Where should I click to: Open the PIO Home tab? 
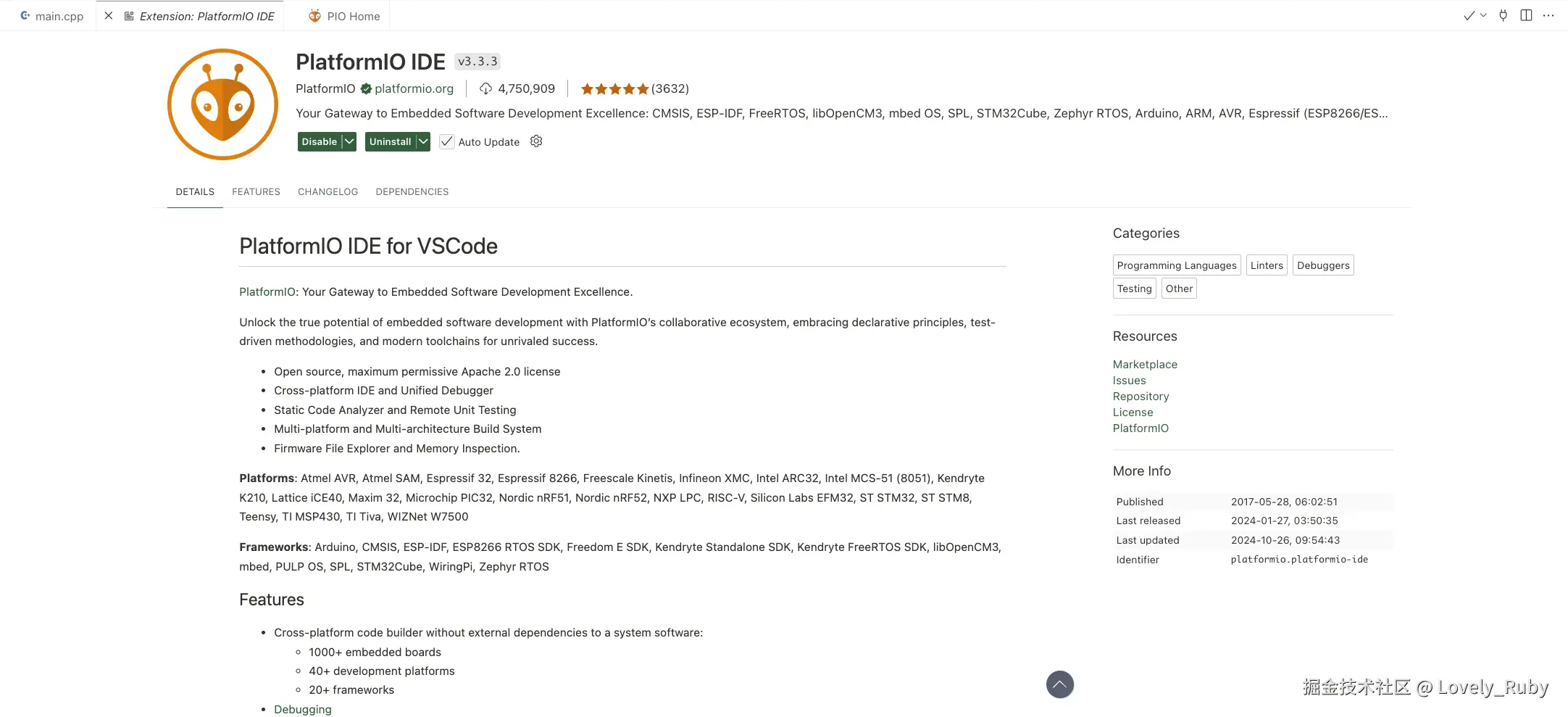point(344,16)
